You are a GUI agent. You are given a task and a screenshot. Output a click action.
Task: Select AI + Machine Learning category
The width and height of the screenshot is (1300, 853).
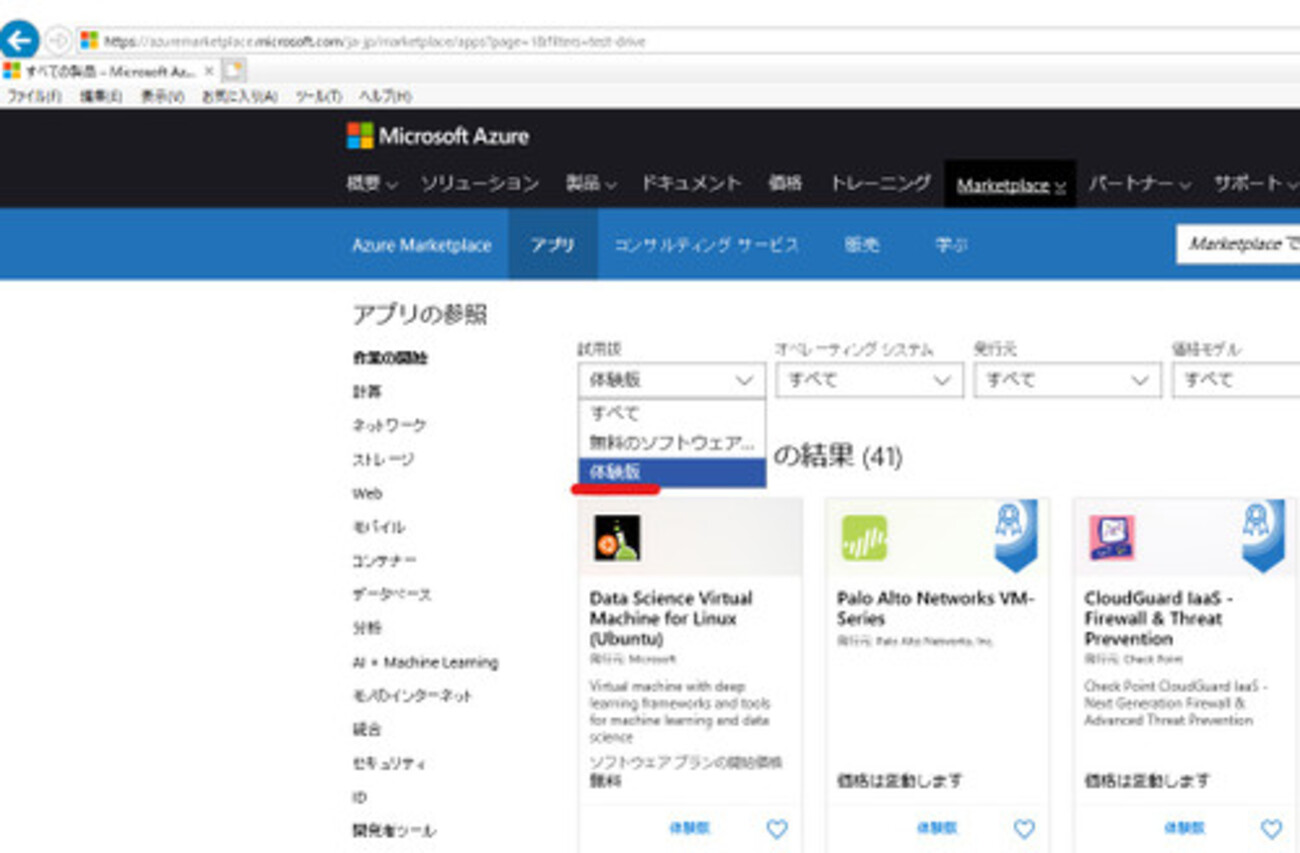tap(425, 662)
